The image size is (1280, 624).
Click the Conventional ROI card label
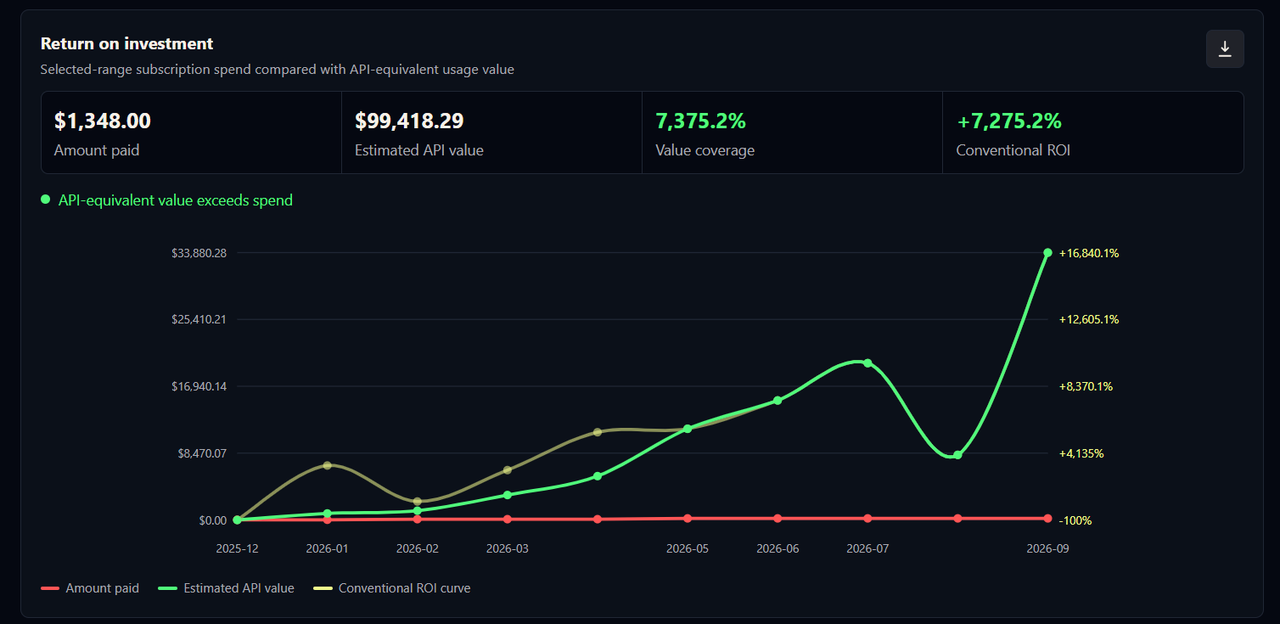tap(1013, 150)
